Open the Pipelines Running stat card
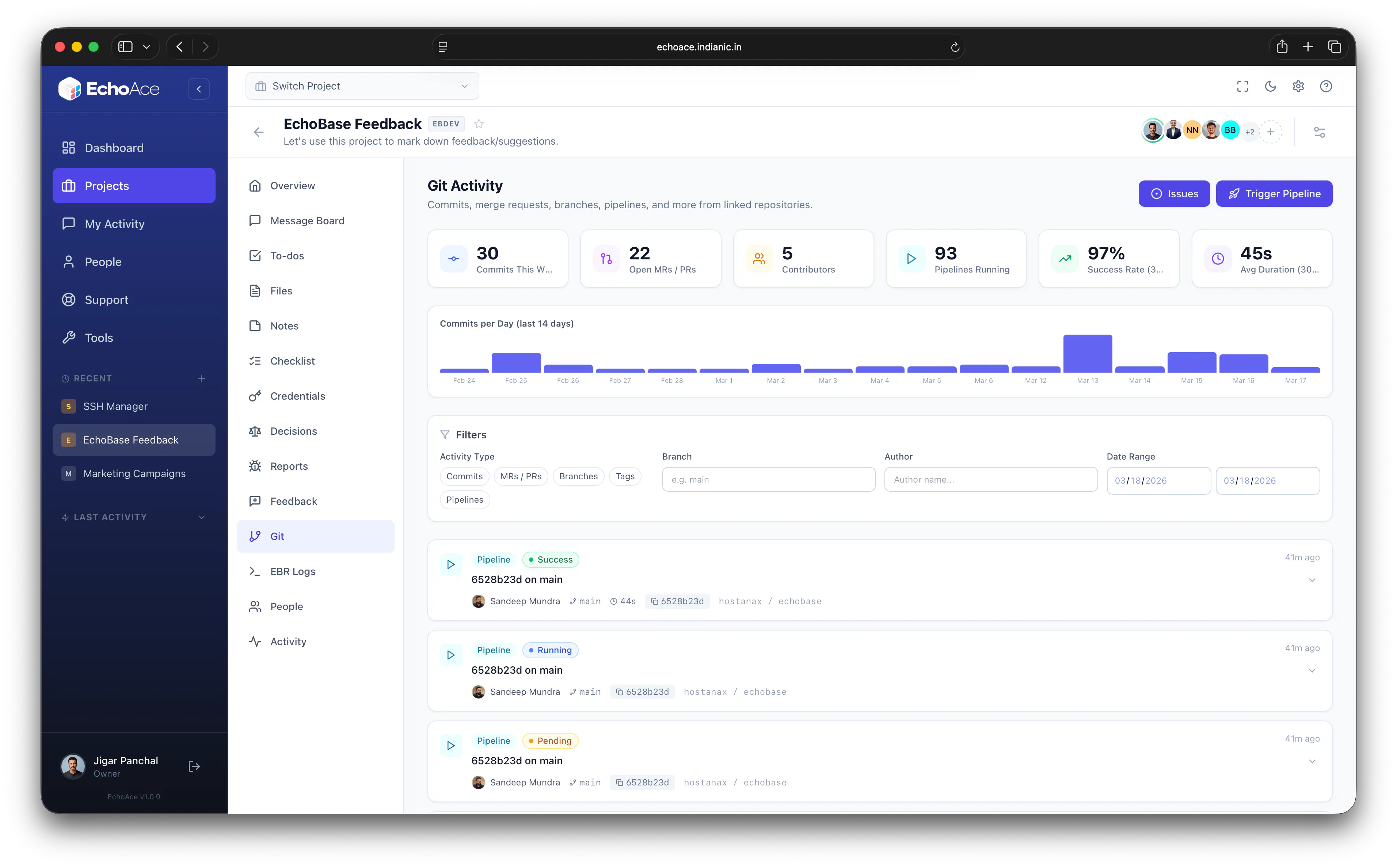Viewport: 1397px width, 868px height. [956, 259]
